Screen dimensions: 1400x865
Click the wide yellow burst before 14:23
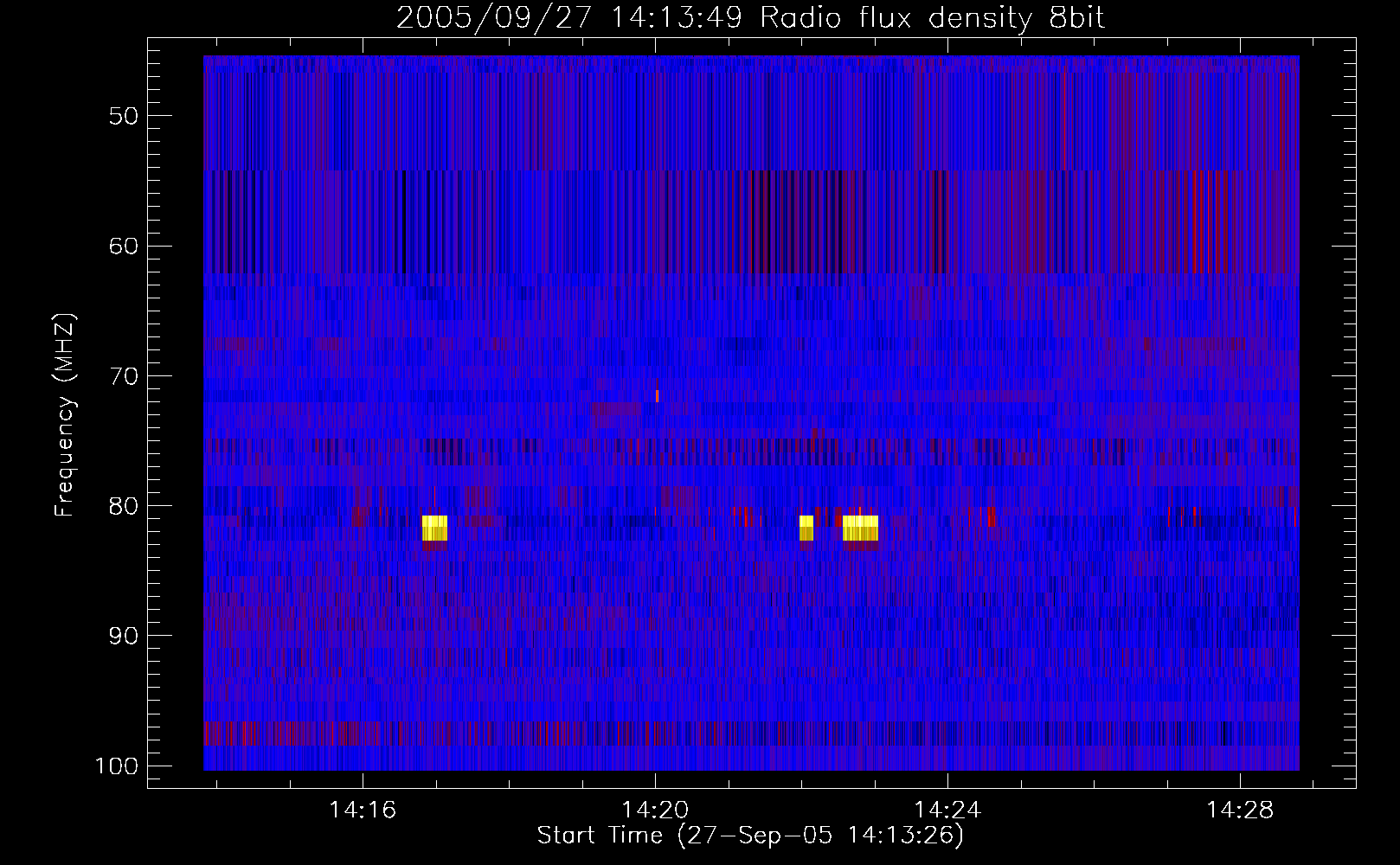(x=860, y=528)
